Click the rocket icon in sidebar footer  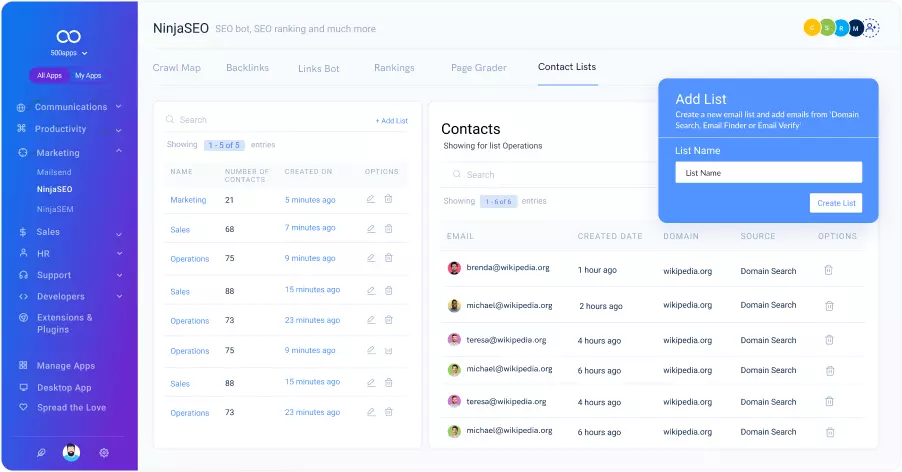41,453
